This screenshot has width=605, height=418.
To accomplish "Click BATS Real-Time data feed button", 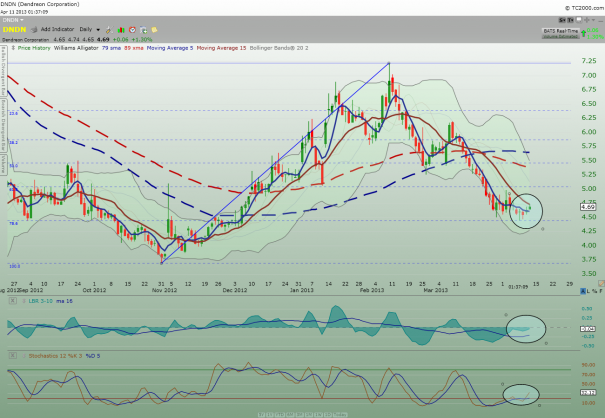I will point(561,31).
